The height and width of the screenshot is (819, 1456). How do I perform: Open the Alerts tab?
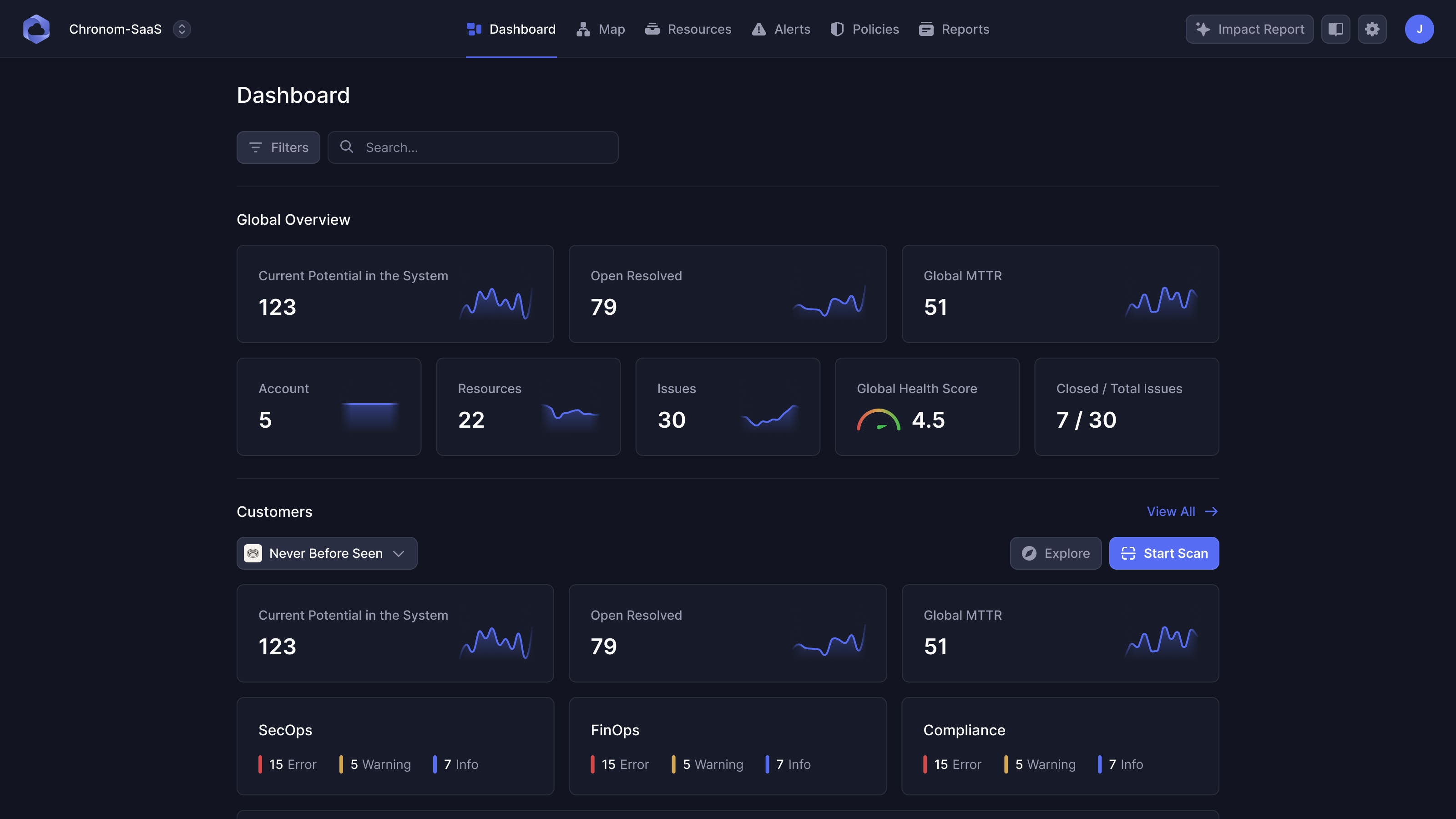781,29
